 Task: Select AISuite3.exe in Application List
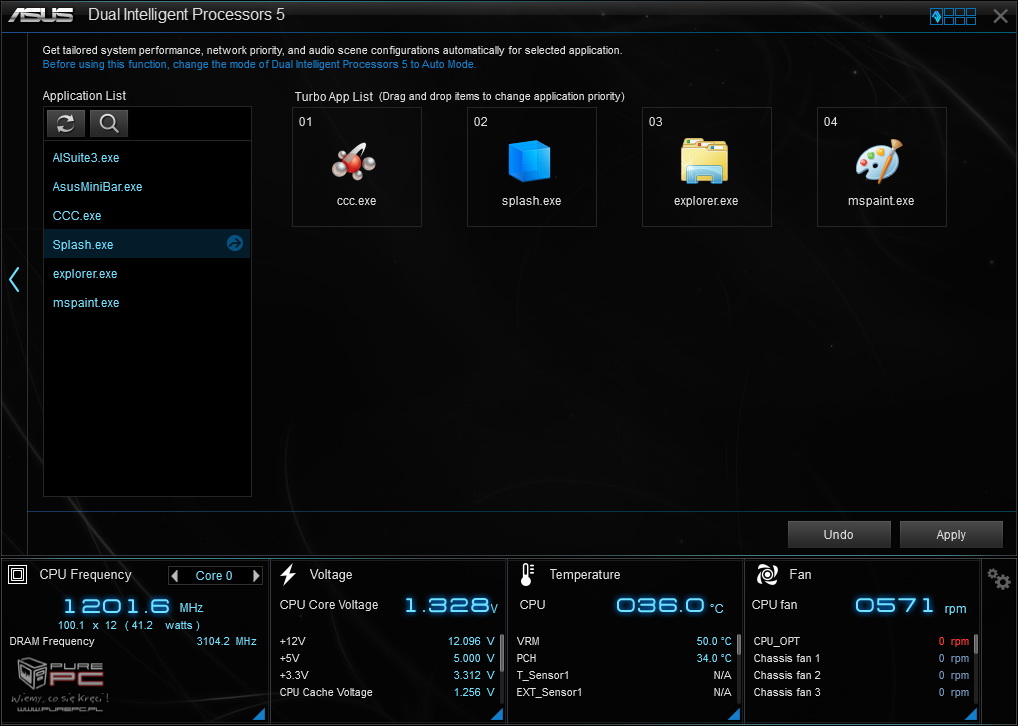coord(147,158)
